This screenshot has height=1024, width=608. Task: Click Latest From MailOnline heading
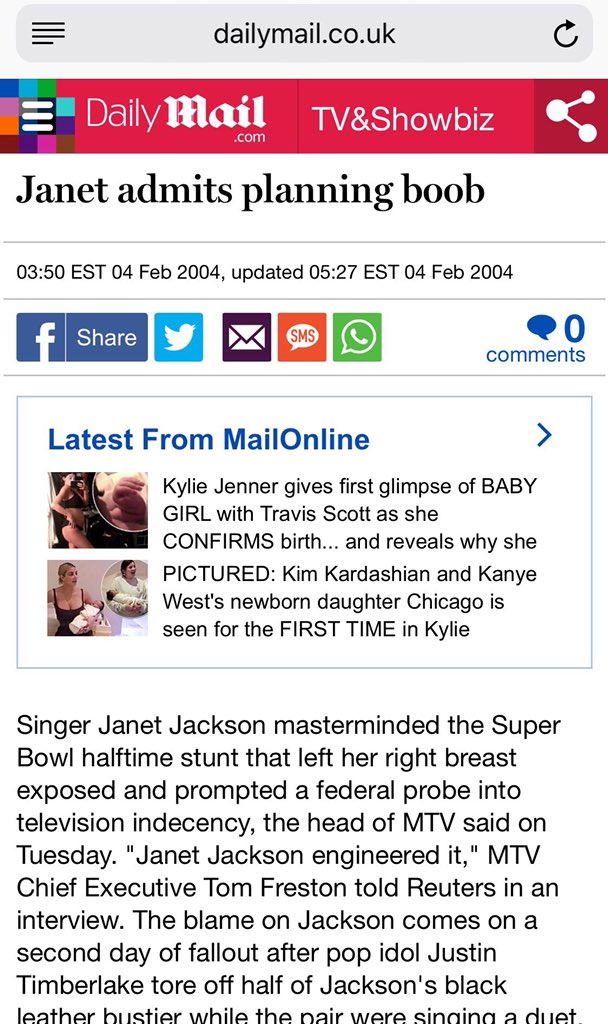209,440
